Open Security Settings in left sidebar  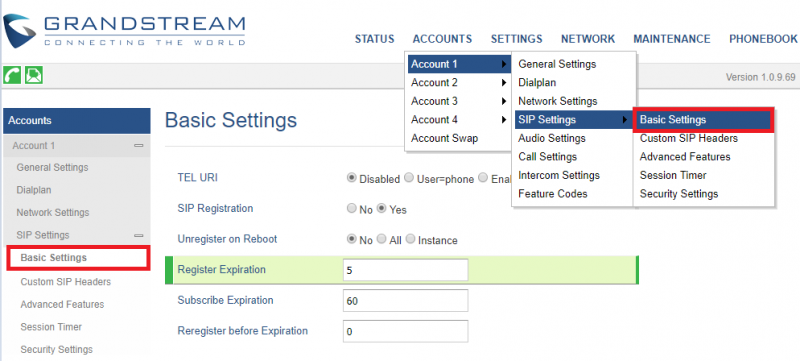pyautogui.click(x=57, y=349)
